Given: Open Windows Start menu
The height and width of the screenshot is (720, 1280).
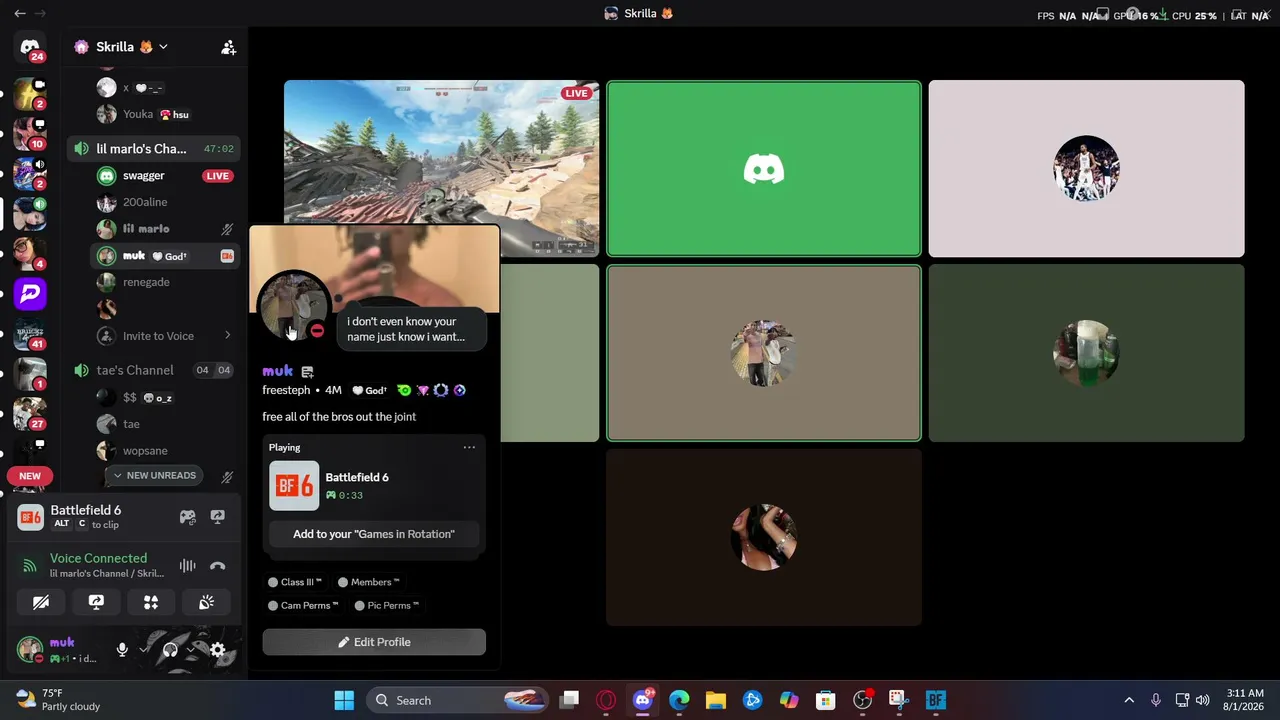Looking at the screenshot, I should (344, 700).
